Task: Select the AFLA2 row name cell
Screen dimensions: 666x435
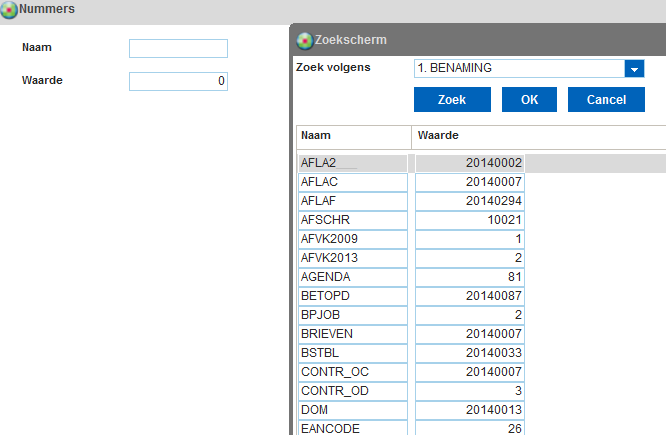Action: (x=353, y=163)
